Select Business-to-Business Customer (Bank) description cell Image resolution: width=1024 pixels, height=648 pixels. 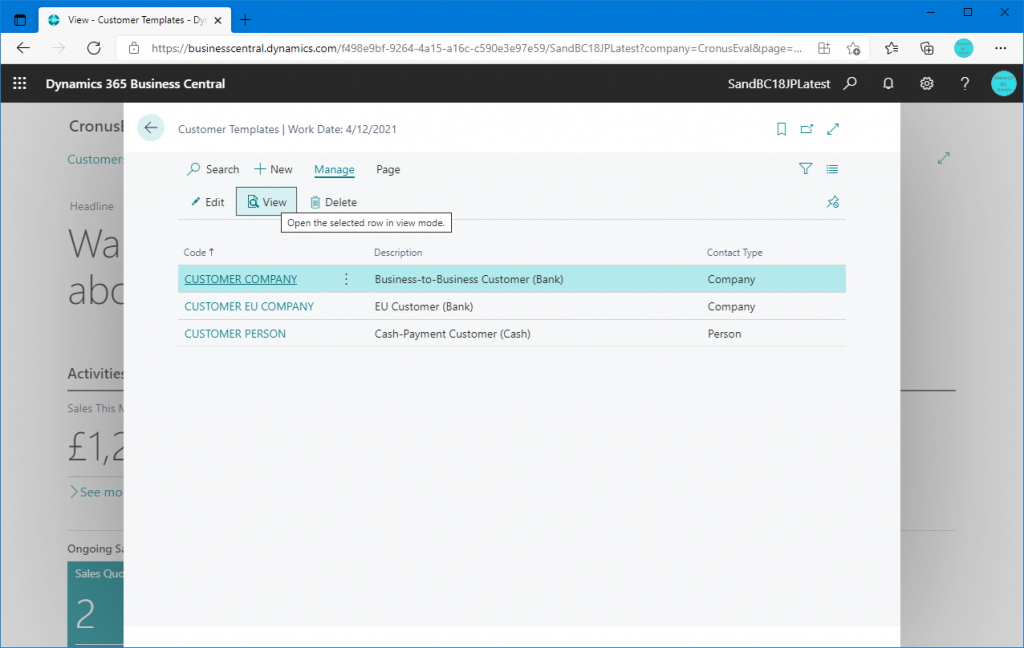coord(469,279)
